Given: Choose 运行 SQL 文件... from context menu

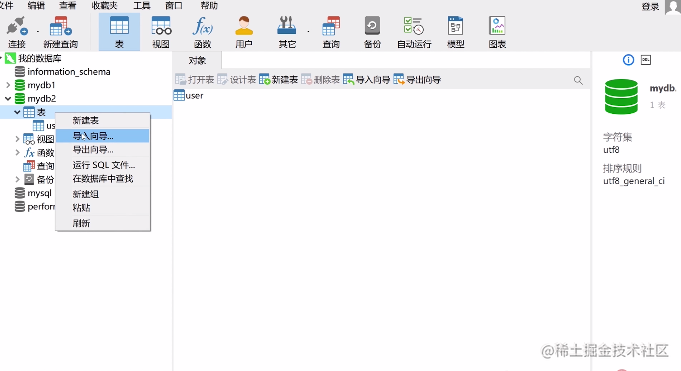Looking at the screenshot, I should pyautogui.click(x=103, y=165).
